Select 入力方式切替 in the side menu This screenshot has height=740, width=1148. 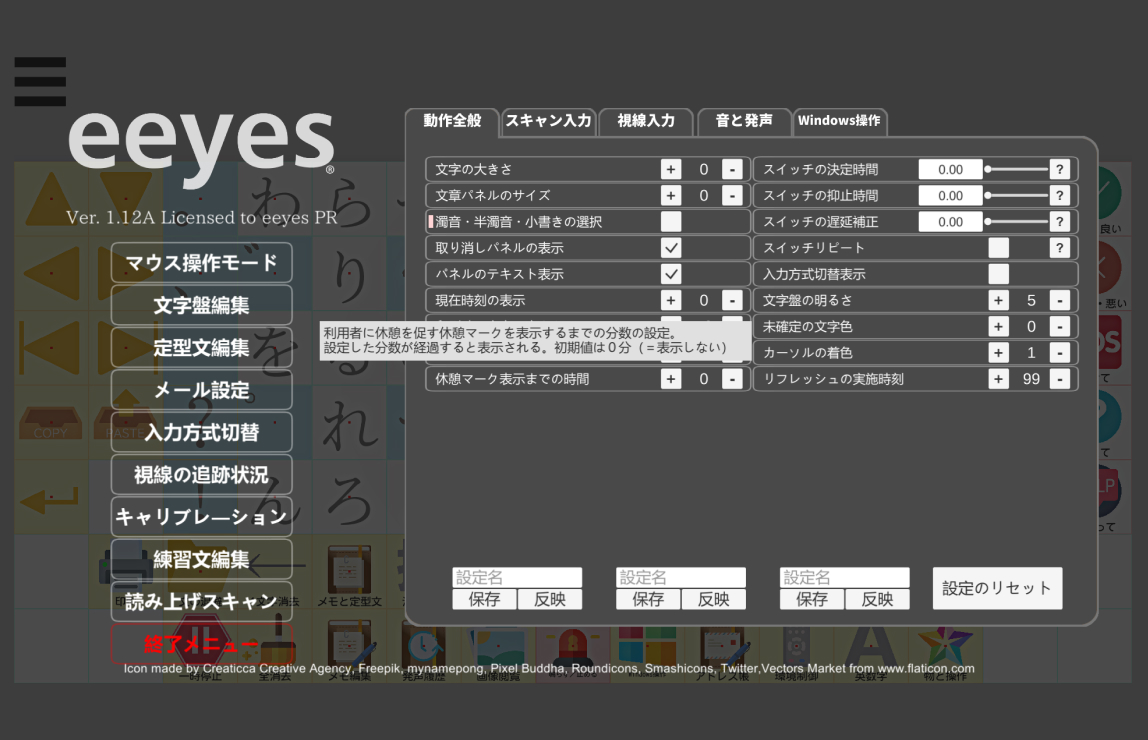pyautogui.click(x=201, y=433)
